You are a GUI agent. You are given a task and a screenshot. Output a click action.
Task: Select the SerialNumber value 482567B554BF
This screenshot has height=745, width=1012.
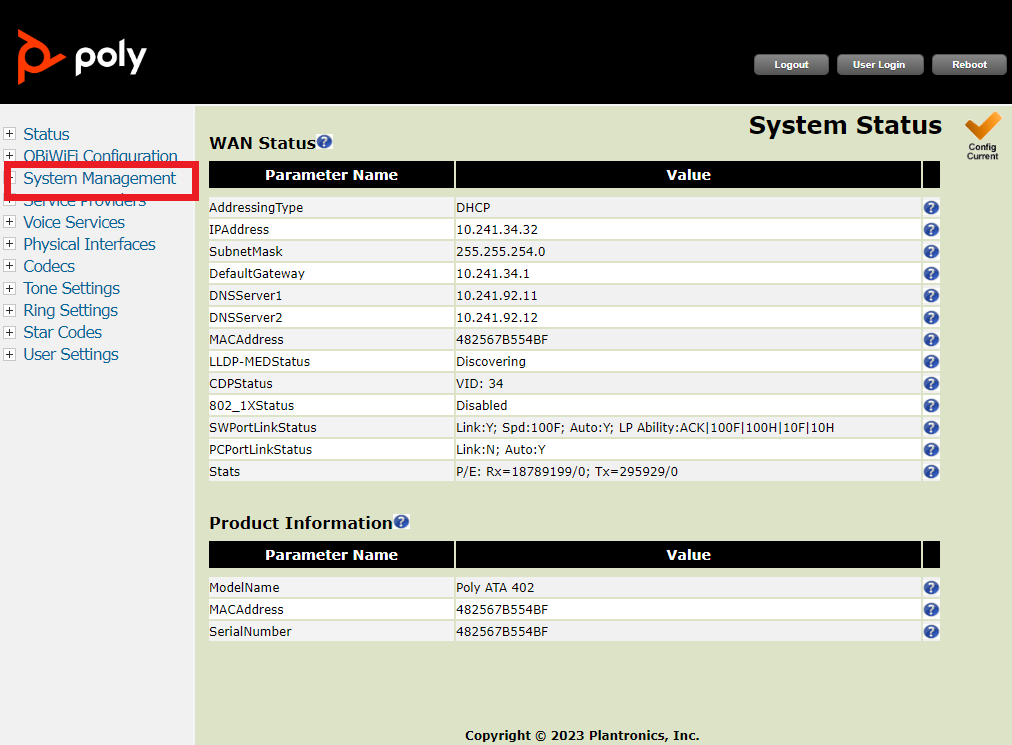tap(502, 632)
